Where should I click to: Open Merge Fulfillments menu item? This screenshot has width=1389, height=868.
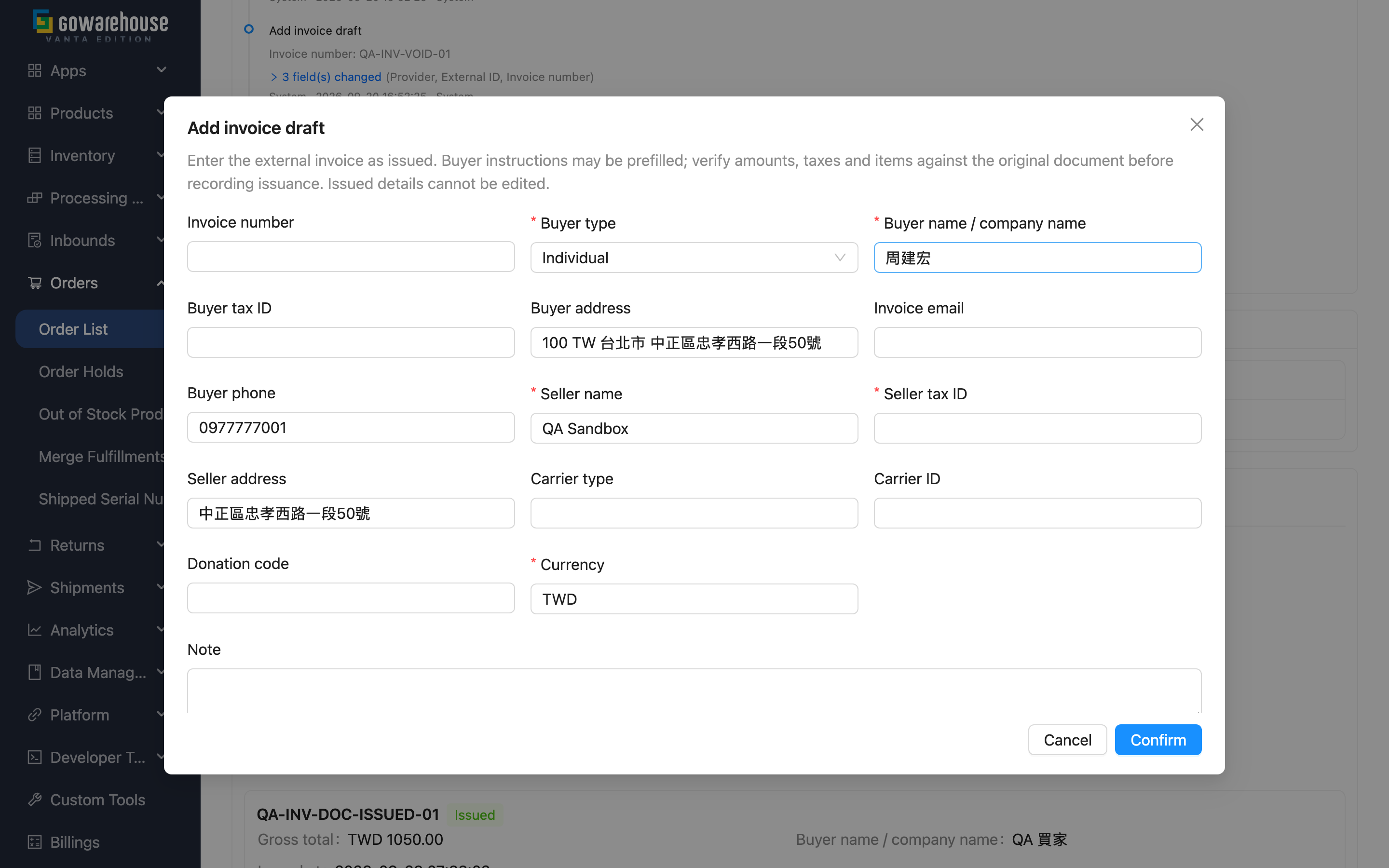coord(102,457)
